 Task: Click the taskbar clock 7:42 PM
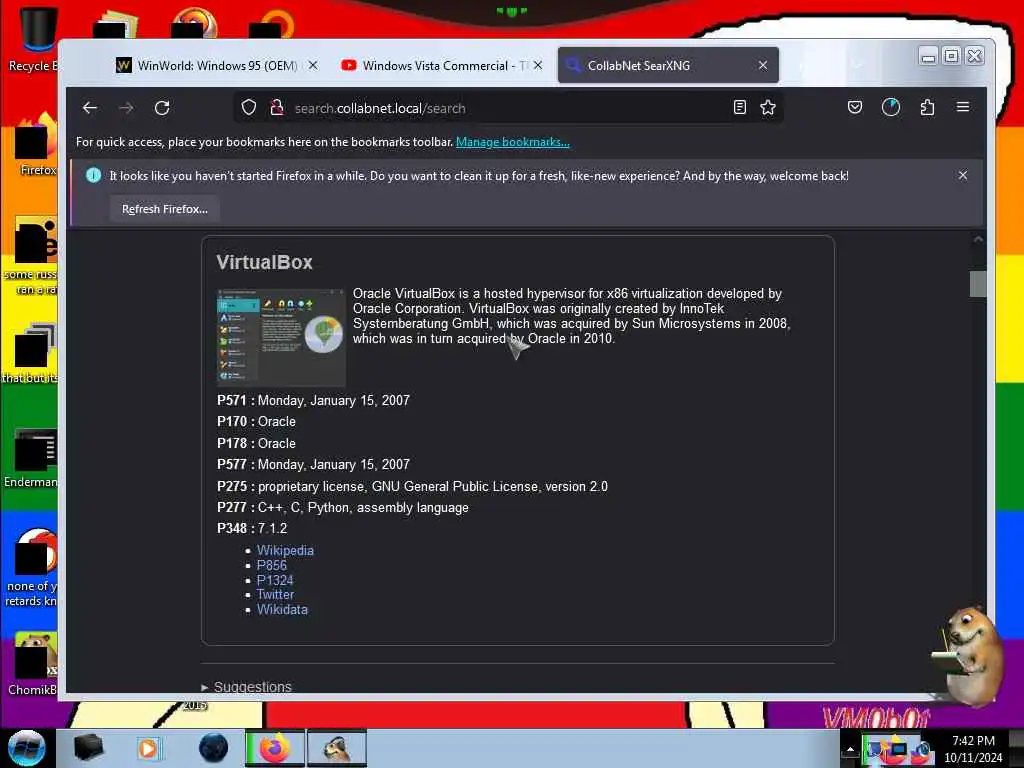click(973, 741)
